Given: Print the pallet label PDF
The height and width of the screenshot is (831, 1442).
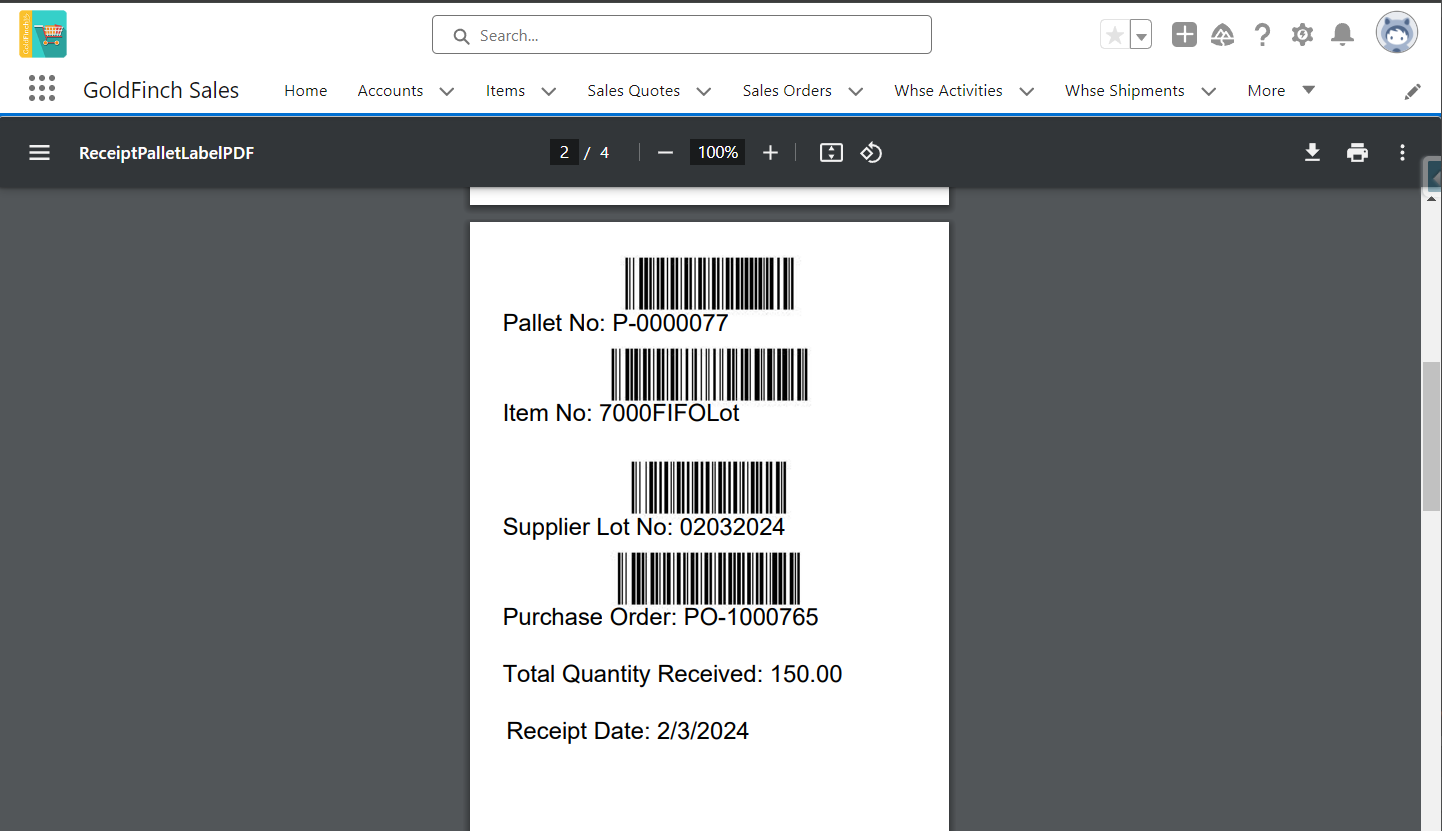Looking at the screenshot, I should [1357, 152].
